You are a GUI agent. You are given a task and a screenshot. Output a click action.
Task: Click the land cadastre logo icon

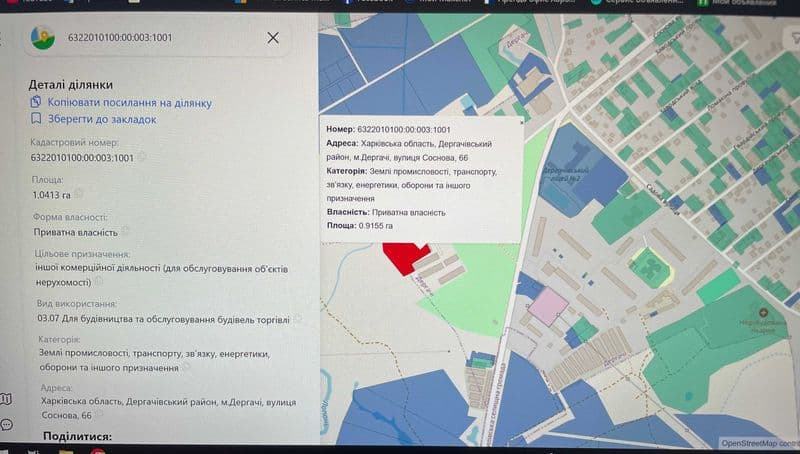click(43, 37)
